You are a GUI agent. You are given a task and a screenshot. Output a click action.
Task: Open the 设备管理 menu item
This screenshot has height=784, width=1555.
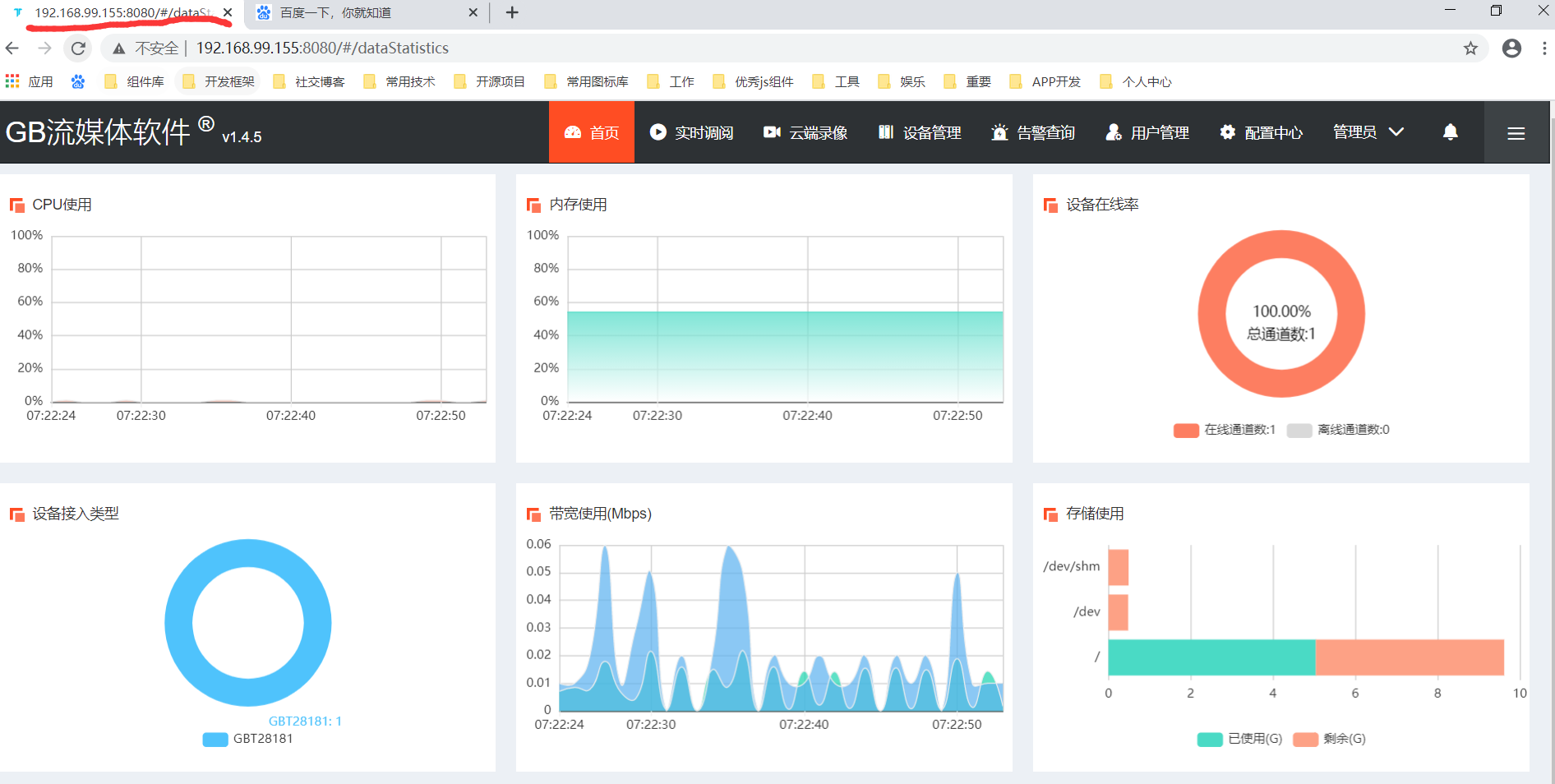click(x=920, y=132)
